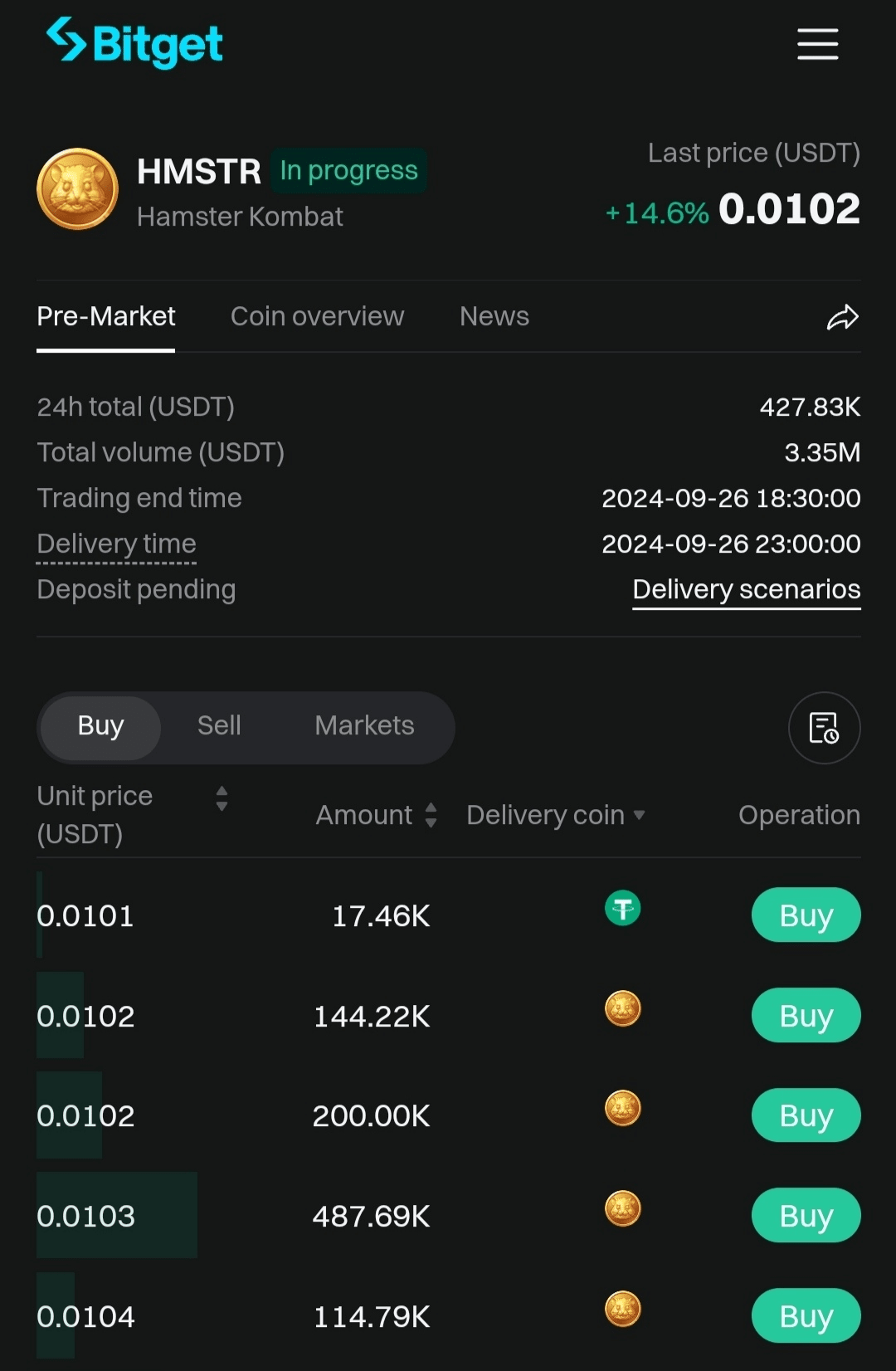Open the Delivery coin filter dropdown
Viewport: 896px width, 1371px height.
point(638,815)
